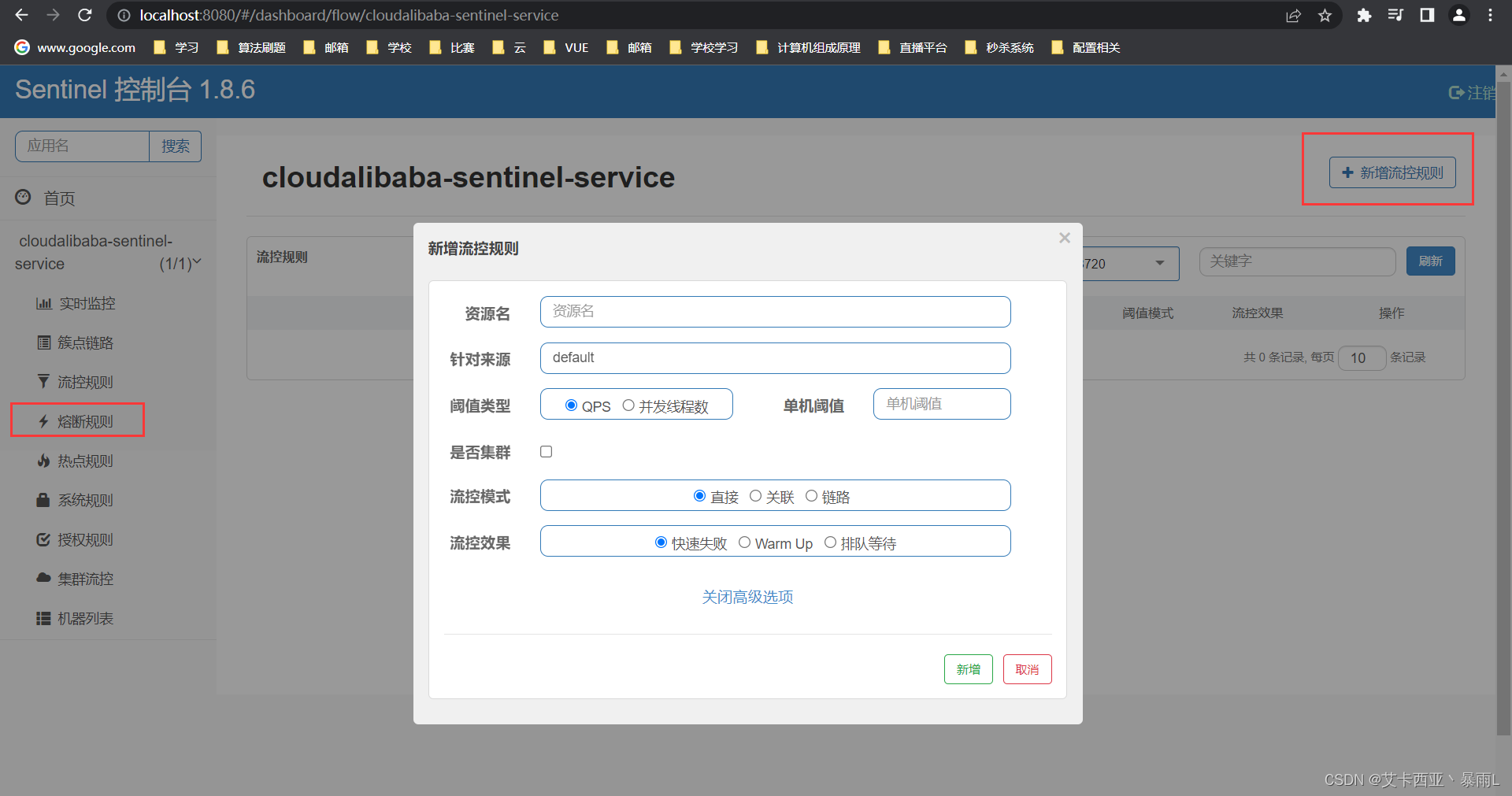Image resolution: width=1512 pixels, height=796 pixels.
Task: Click the browser back arrow
Action: click(21, 15)
